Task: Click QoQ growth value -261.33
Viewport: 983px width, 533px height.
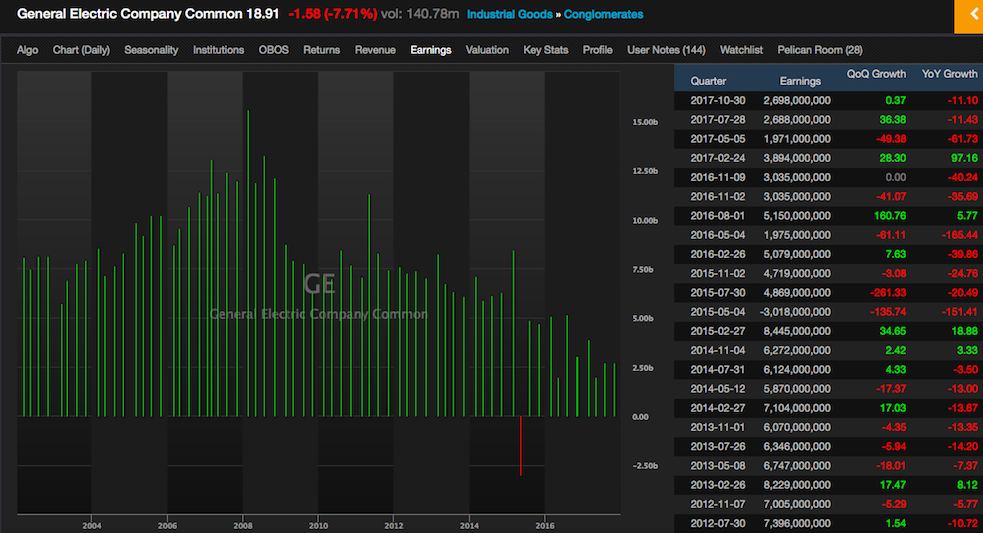Action: click(888, 293)
